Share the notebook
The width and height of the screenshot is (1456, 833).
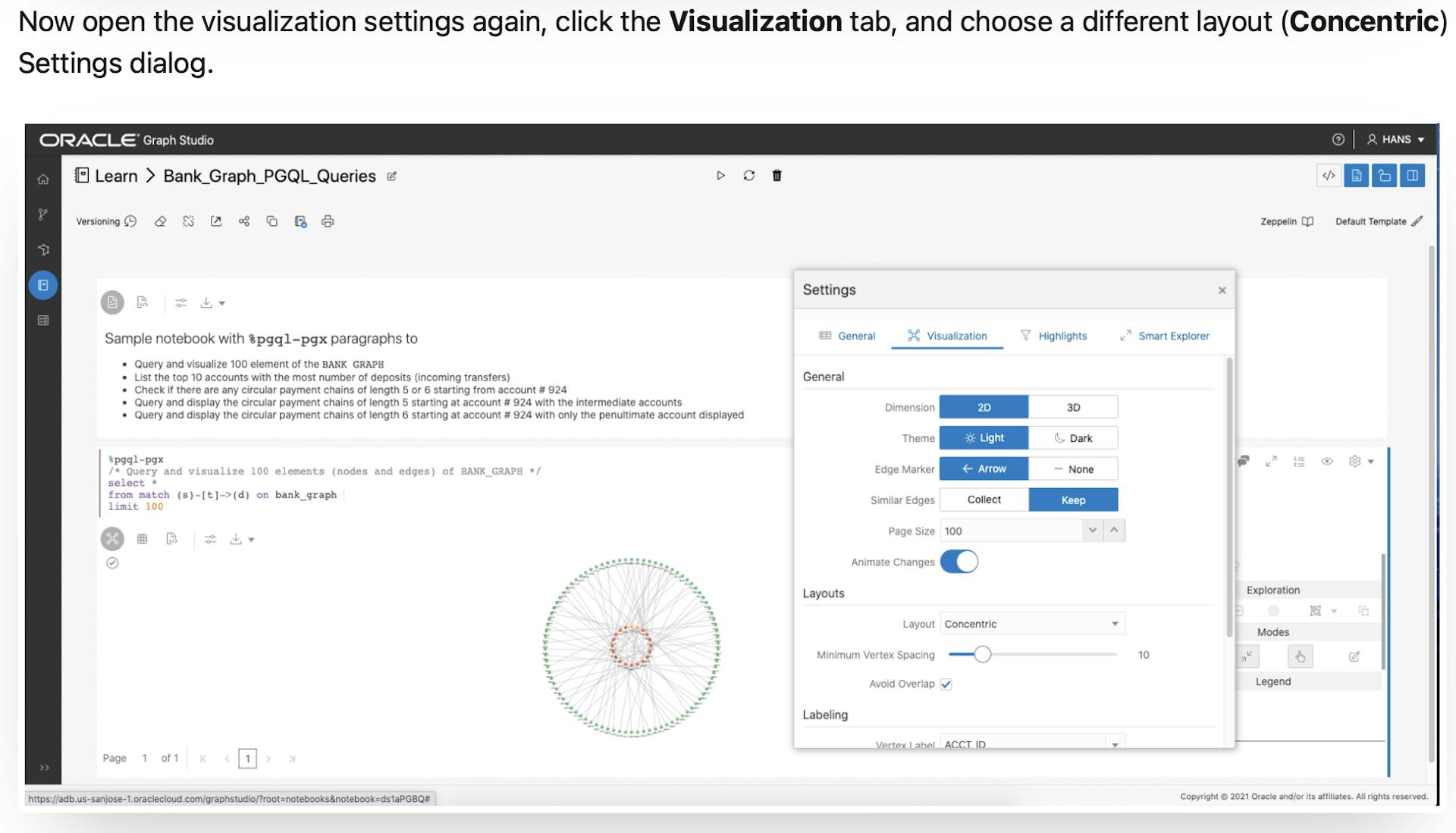point(244,221)
